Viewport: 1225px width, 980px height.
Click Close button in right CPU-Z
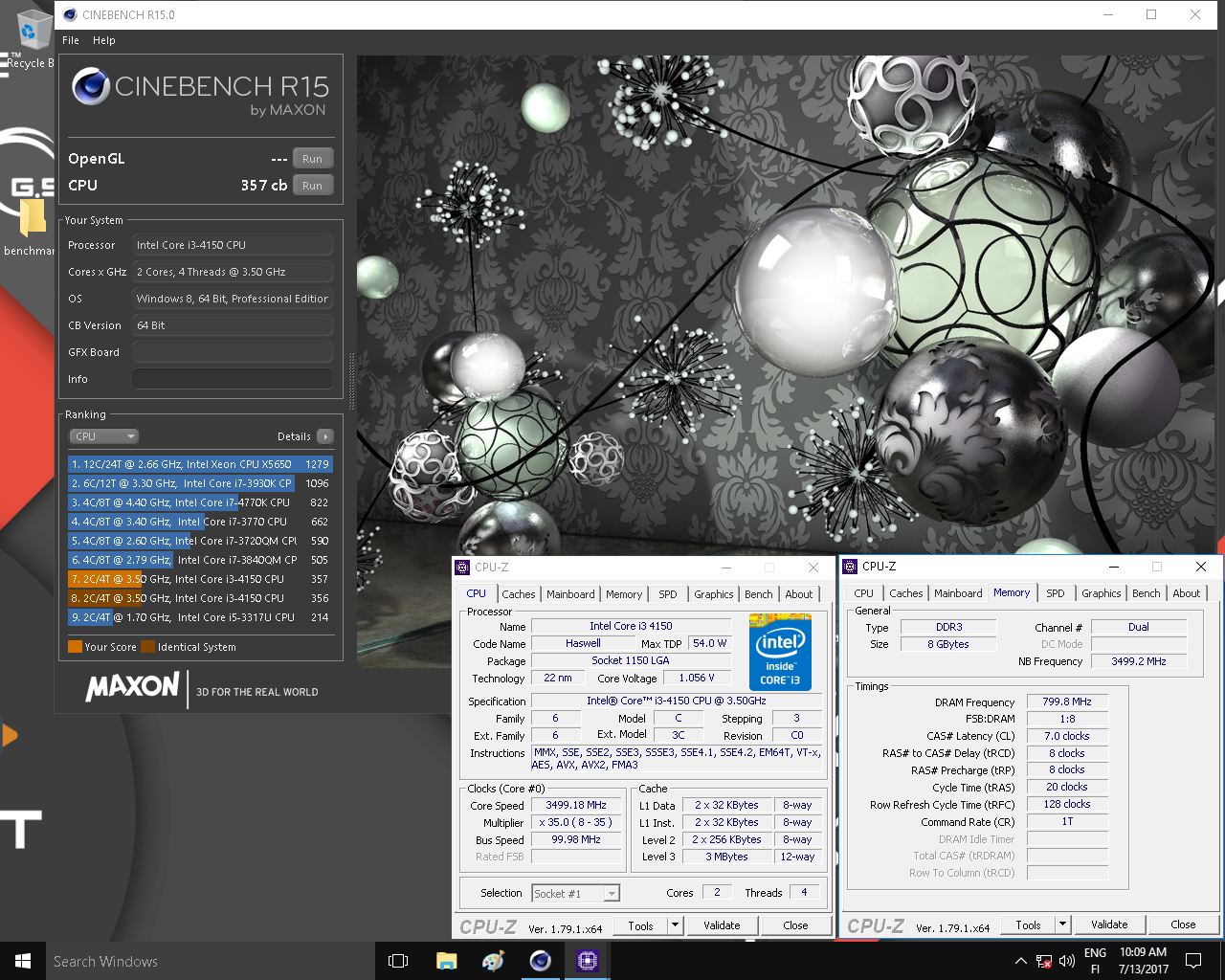[1184, 924]
